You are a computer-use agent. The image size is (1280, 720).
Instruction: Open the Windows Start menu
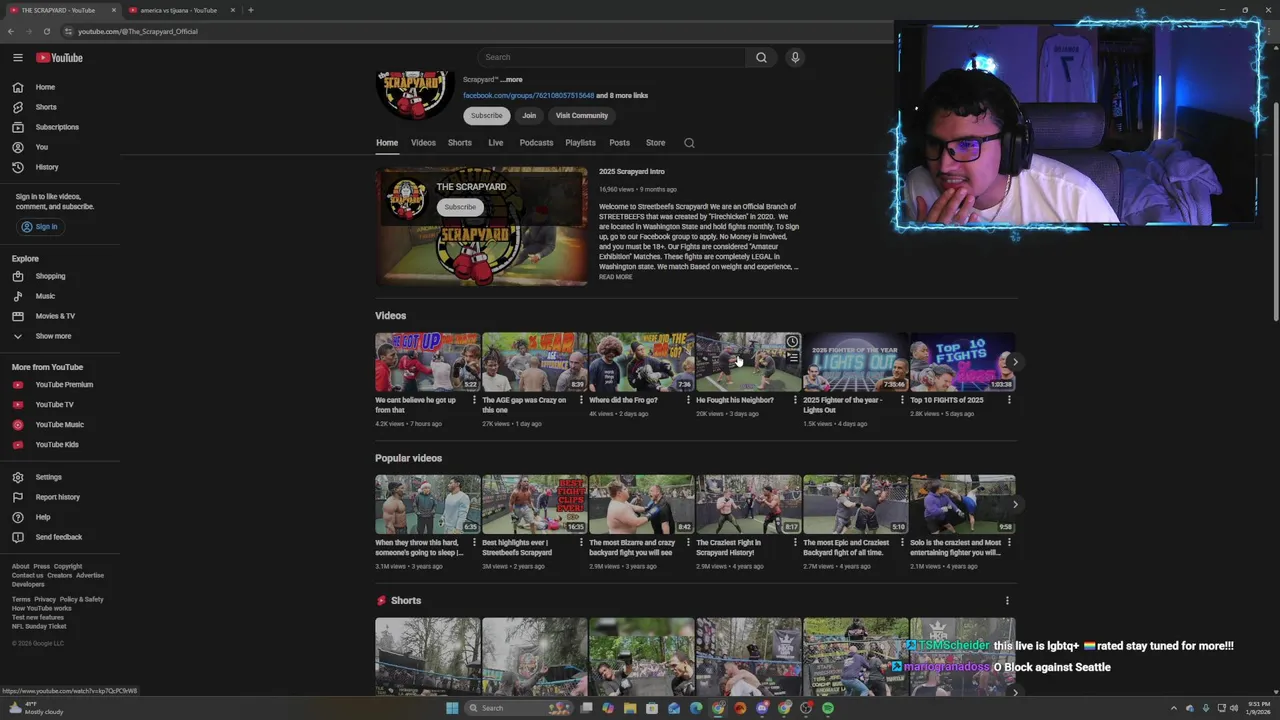click(452, 708)
